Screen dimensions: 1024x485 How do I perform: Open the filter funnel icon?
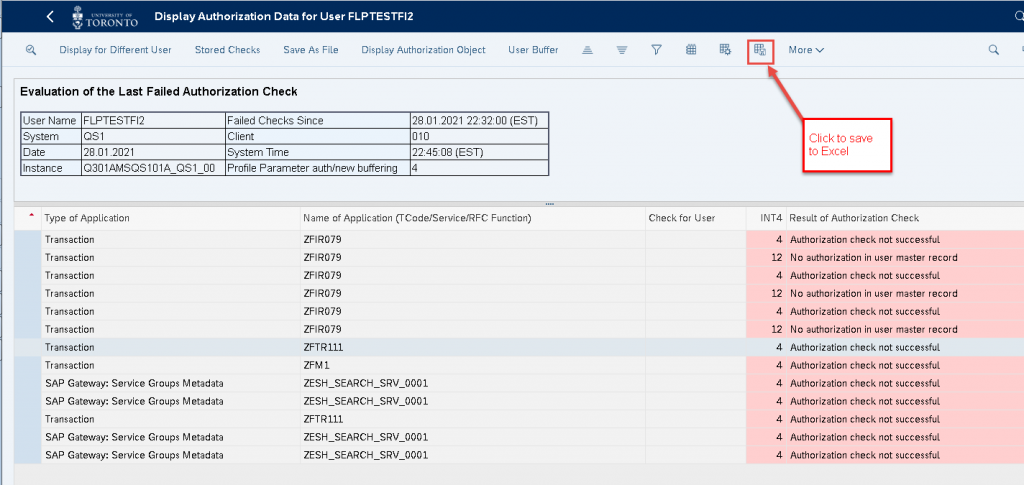[657, 50]
